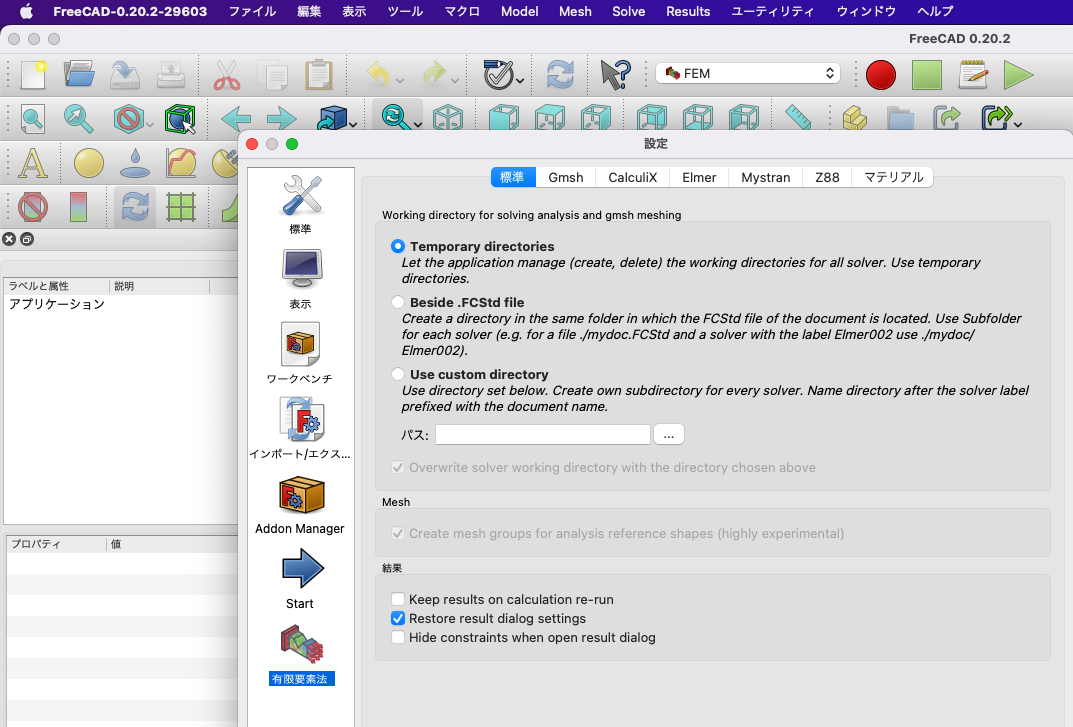Open the ファイル menu

(252, 12)
